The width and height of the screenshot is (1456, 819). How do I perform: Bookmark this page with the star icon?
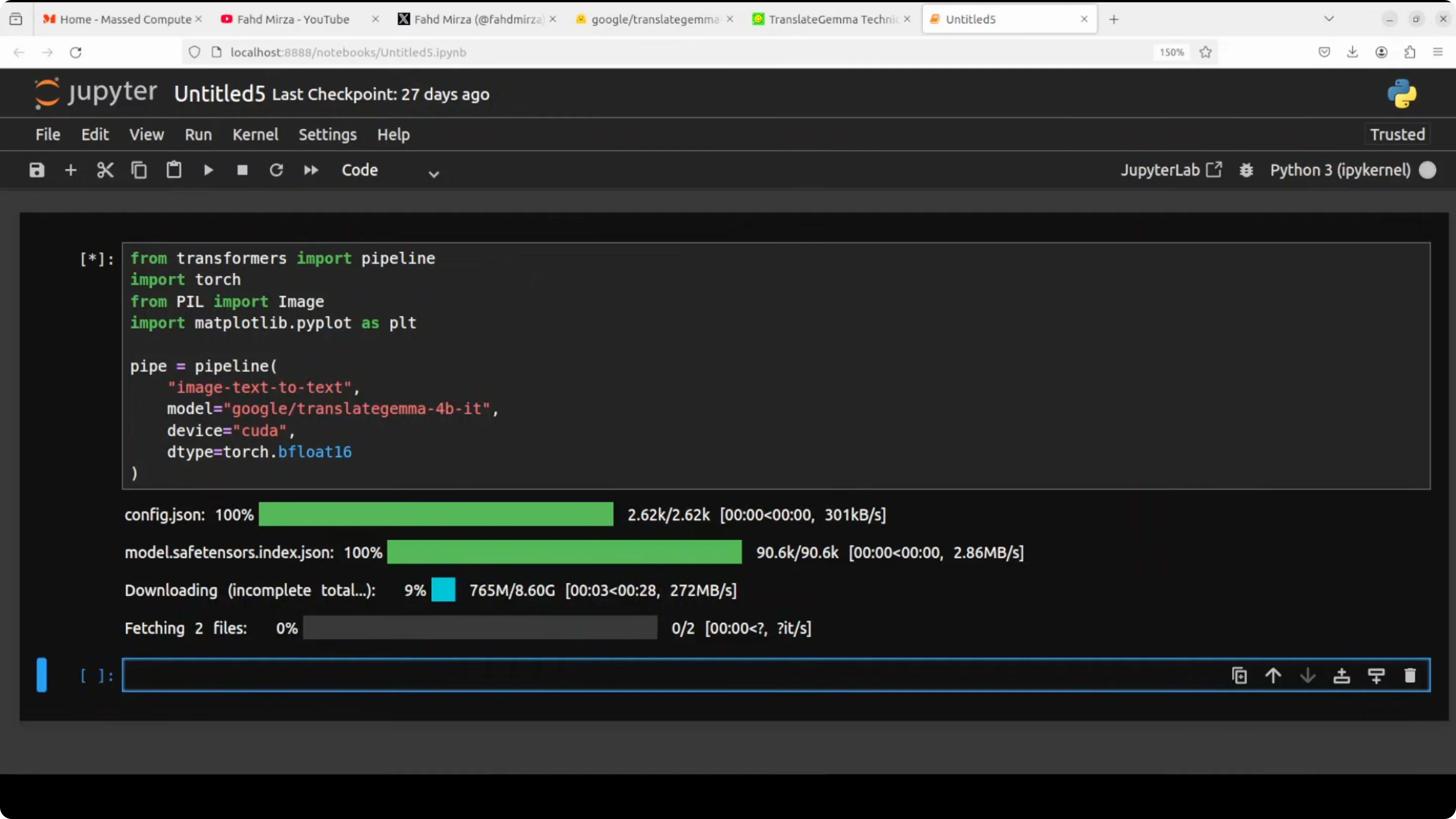click(x=1205, y=52)
